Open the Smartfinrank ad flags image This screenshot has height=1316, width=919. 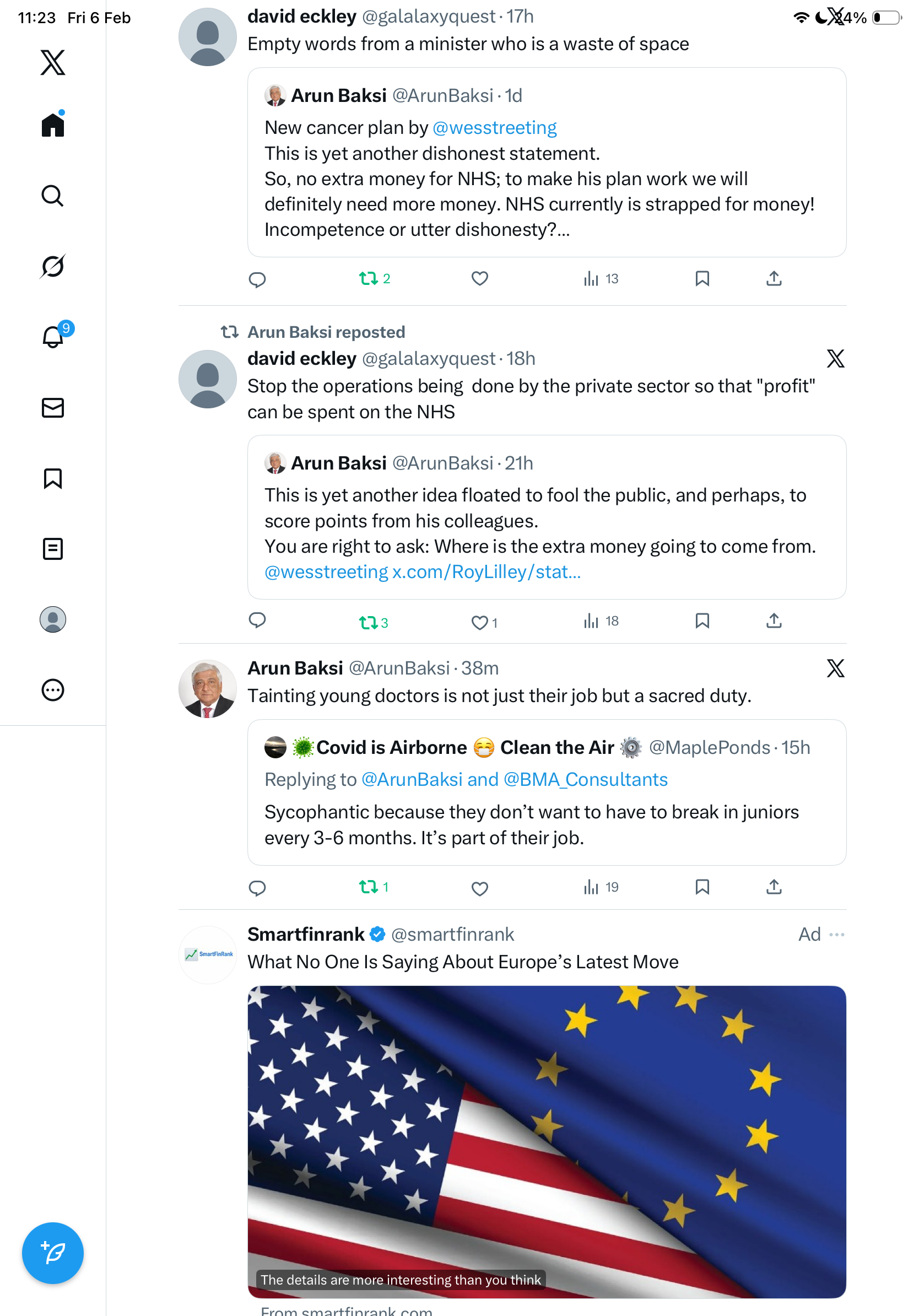(x=547, y=1141)
